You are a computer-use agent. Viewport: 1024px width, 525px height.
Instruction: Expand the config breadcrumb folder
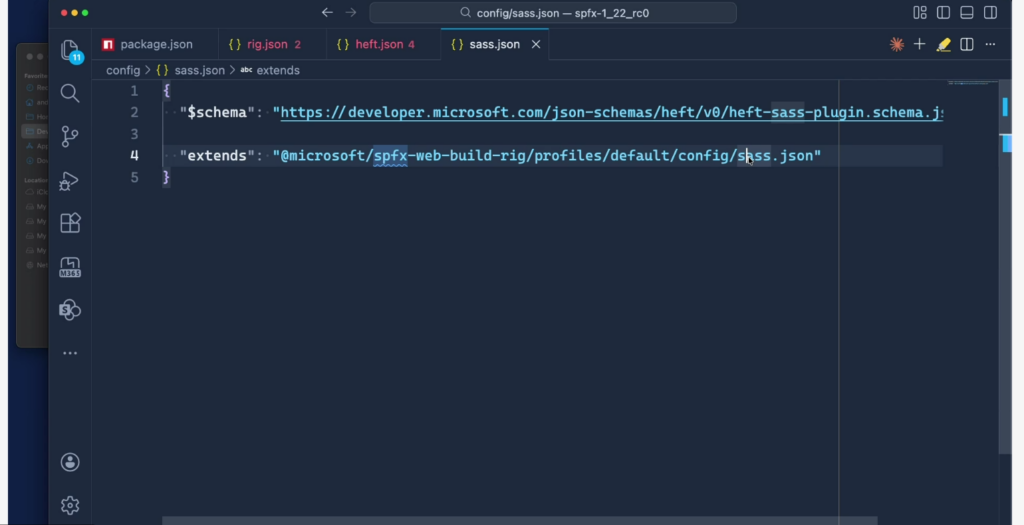tap(123, 70)
